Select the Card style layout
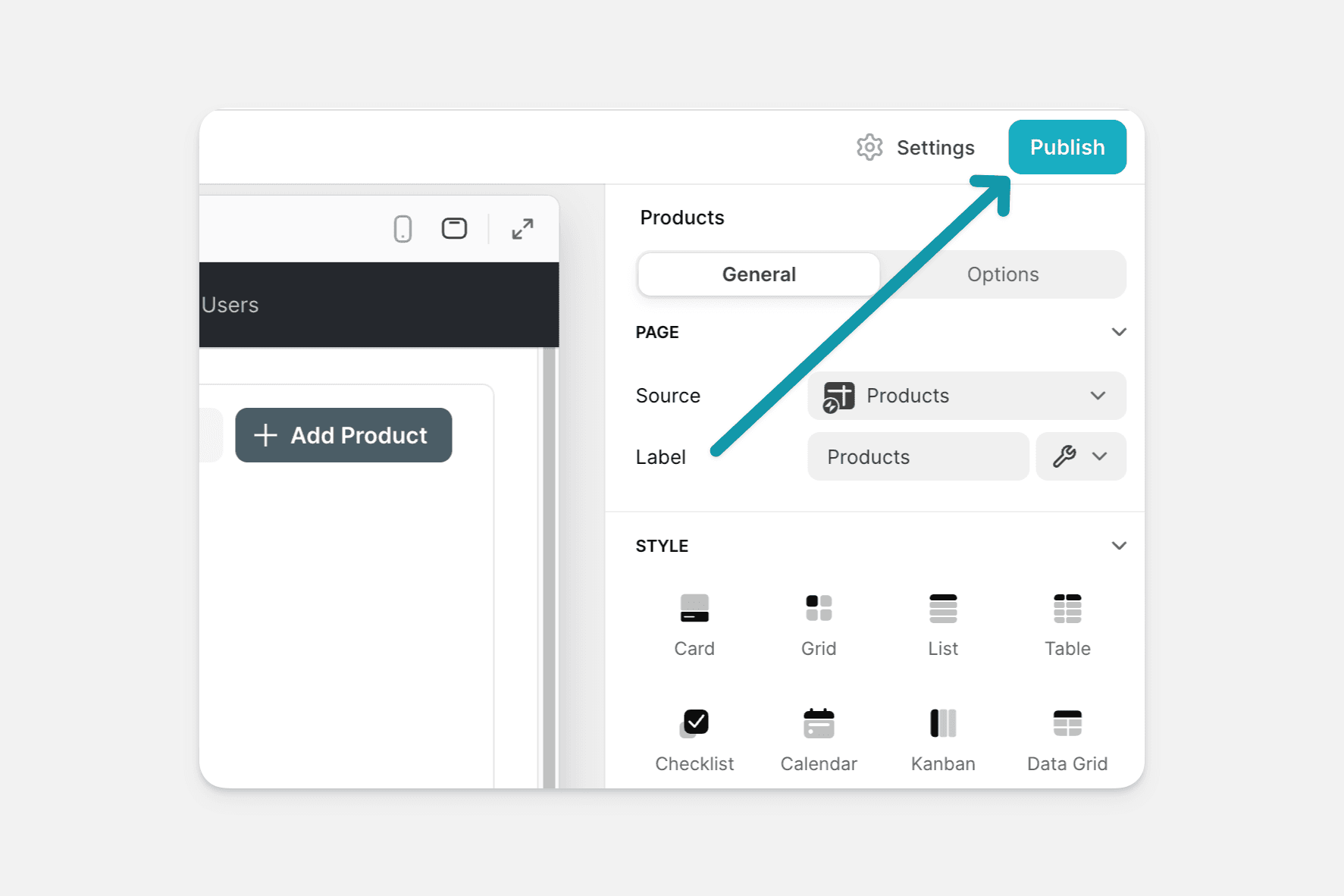Screen dimensions: 1344x896 (694, 624)
